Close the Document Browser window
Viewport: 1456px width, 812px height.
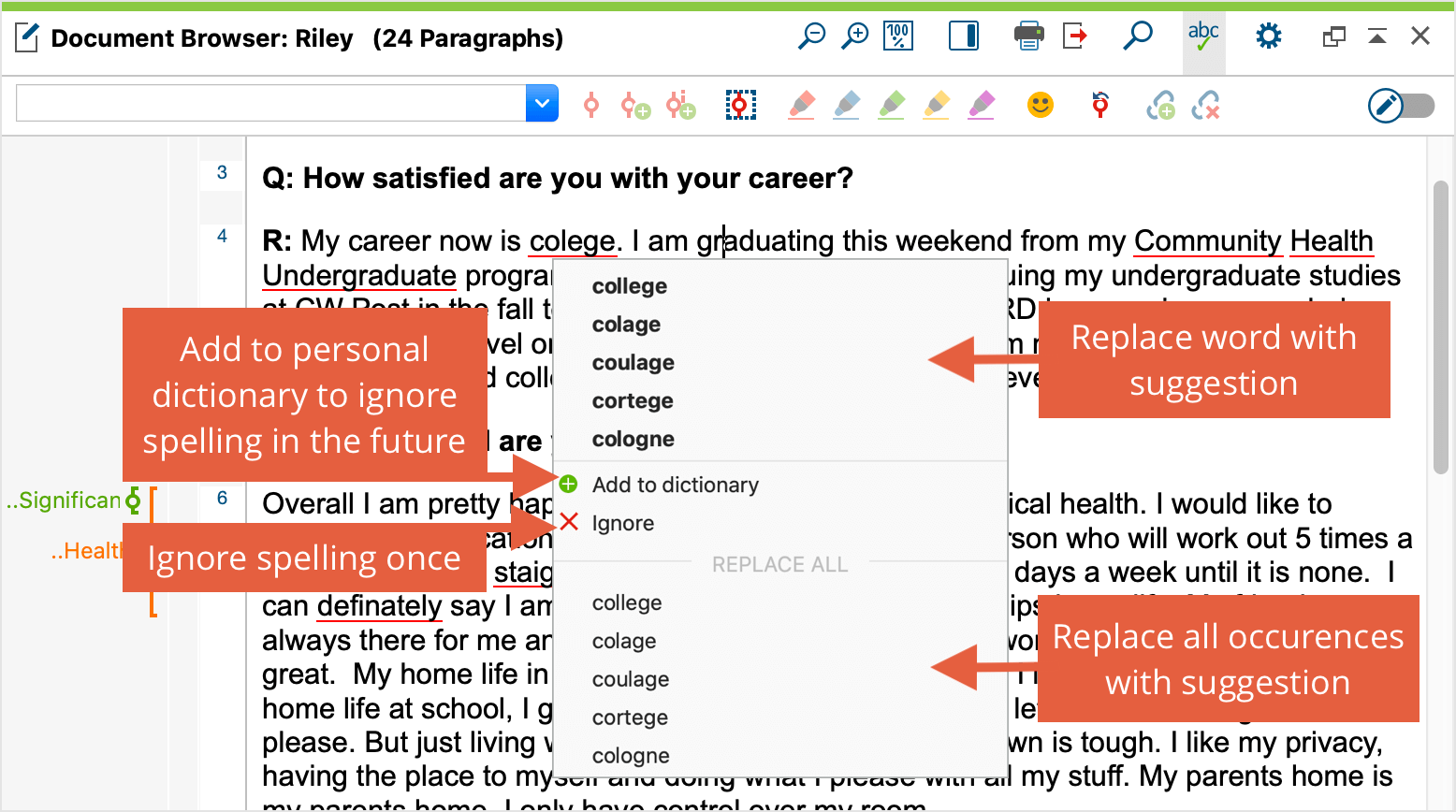pos(1420,36)
